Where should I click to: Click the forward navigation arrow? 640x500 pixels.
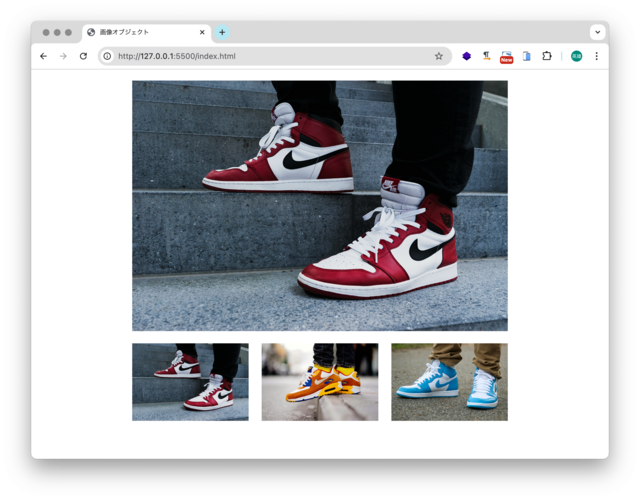63,56
